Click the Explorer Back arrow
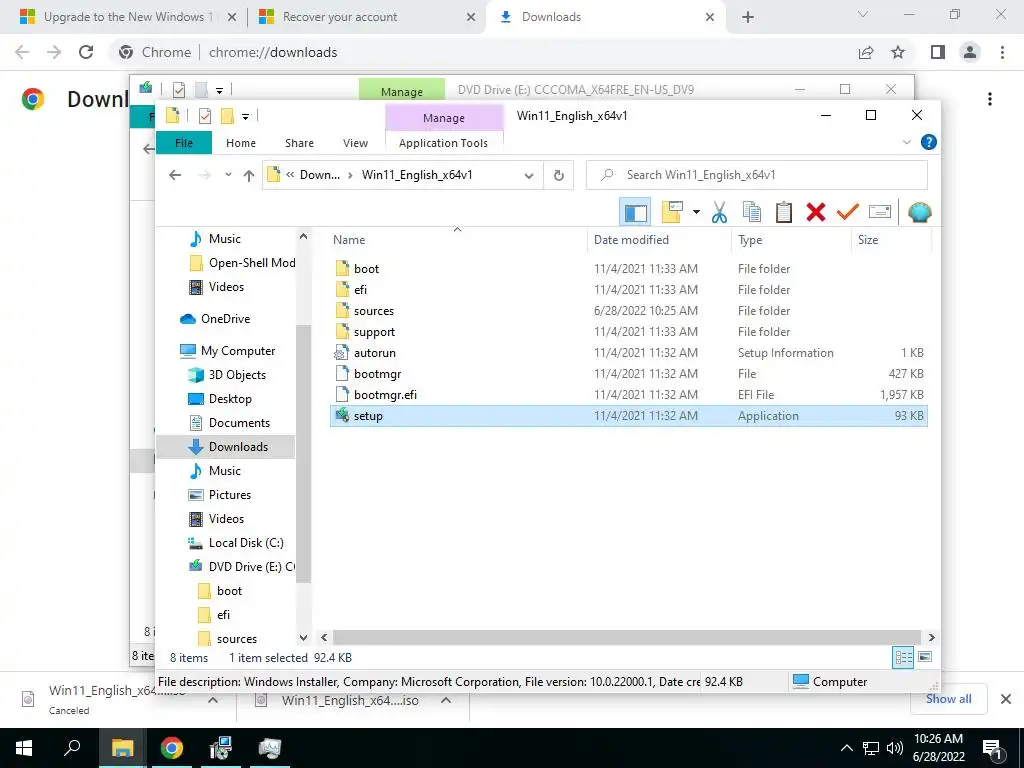The width and height of the screenshot is (1024, 768). pyautogui.click(x=175, y=175)
